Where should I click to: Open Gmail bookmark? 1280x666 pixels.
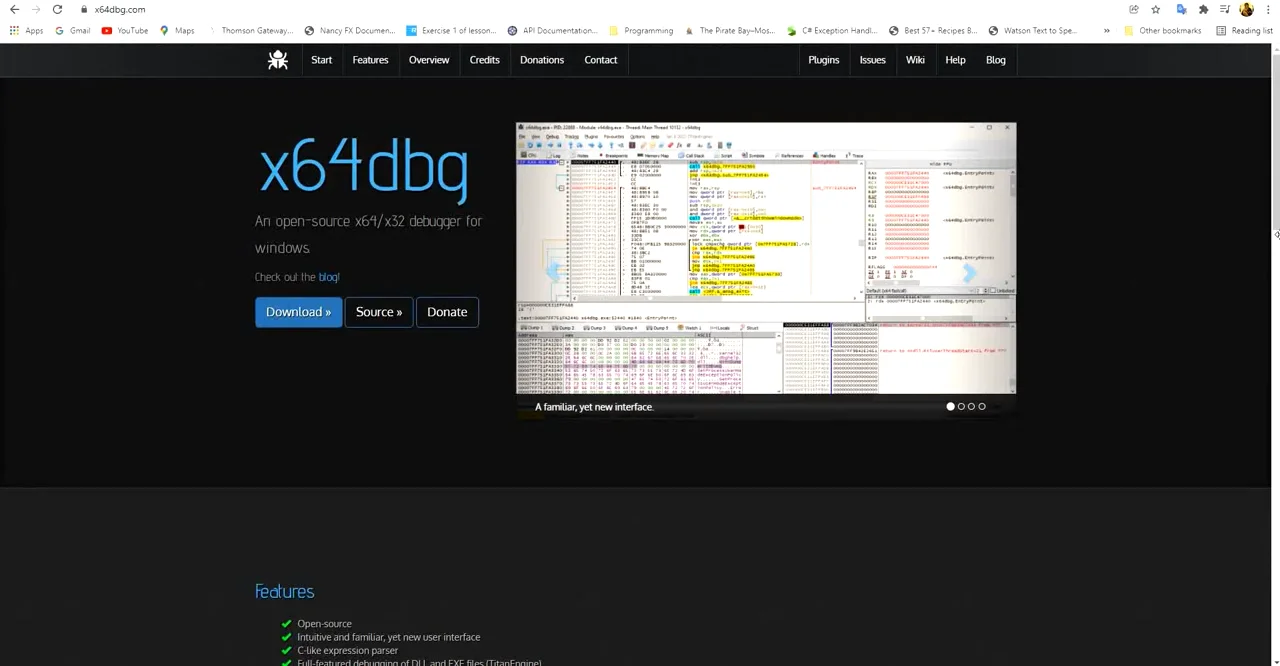[x=73, y=31]
